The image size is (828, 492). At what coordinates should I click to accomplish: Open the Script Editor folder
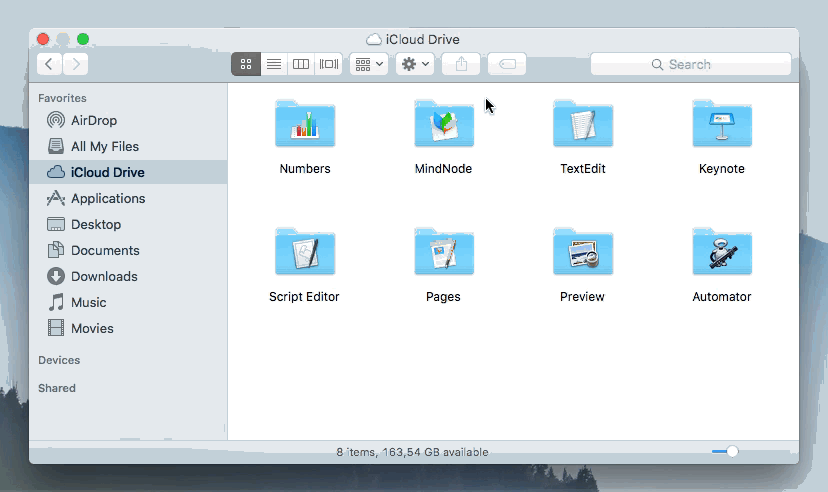coord(305,252)
